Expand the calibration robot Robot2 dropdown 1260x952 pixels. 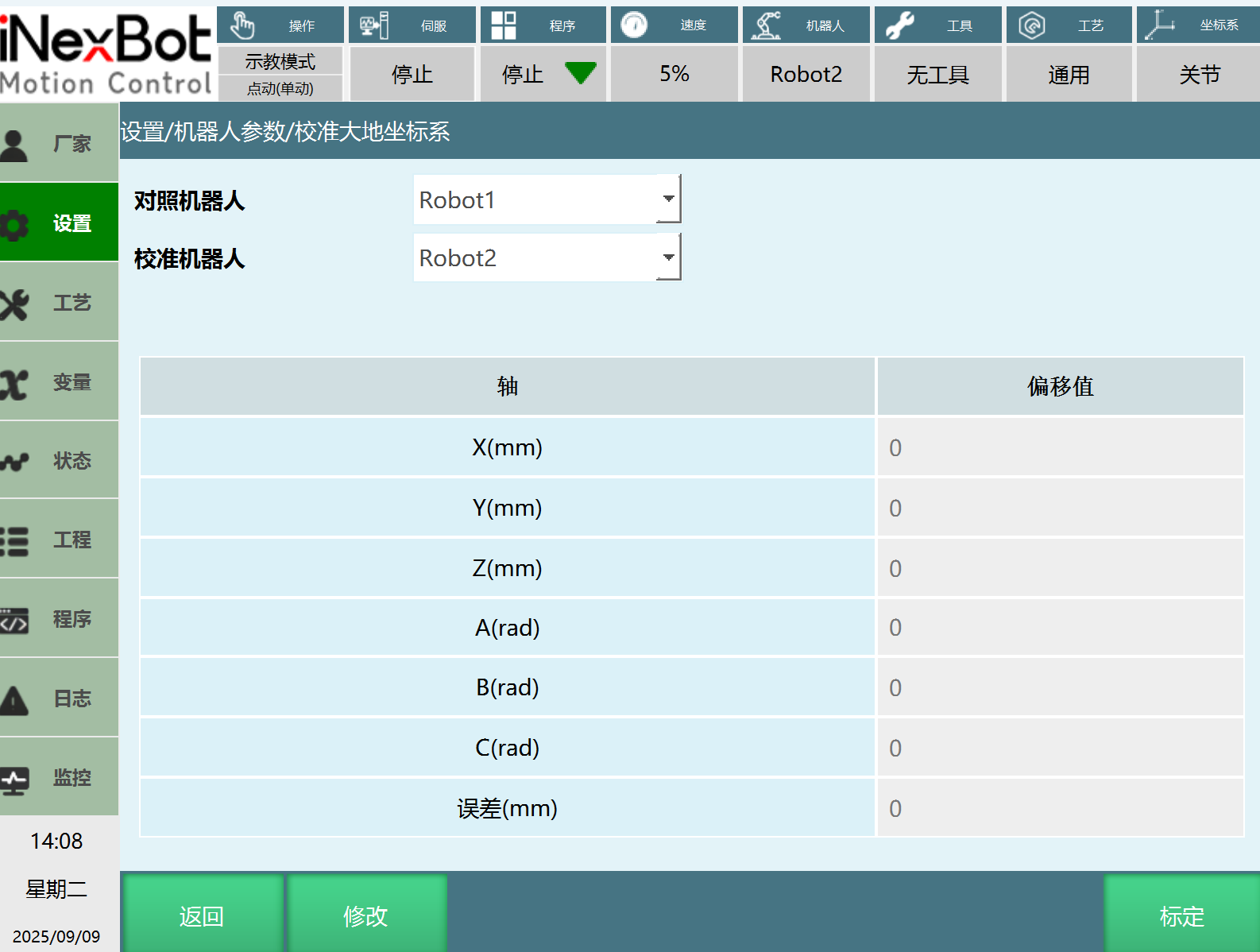(x=668, y=257)
